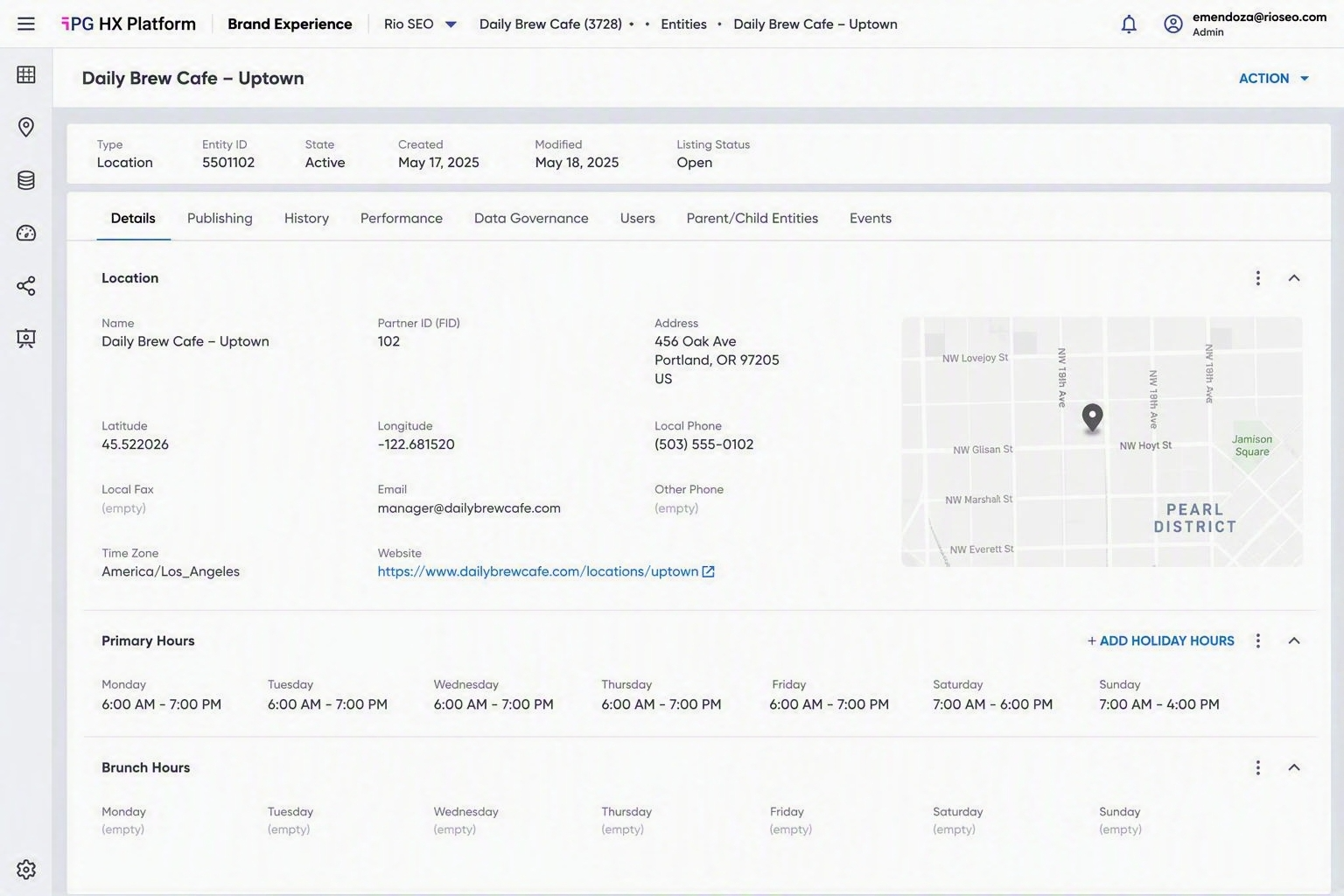This screenshot has height=896, width=1344.
Task: Open the Users tab
Action: (x=638, y=218)
